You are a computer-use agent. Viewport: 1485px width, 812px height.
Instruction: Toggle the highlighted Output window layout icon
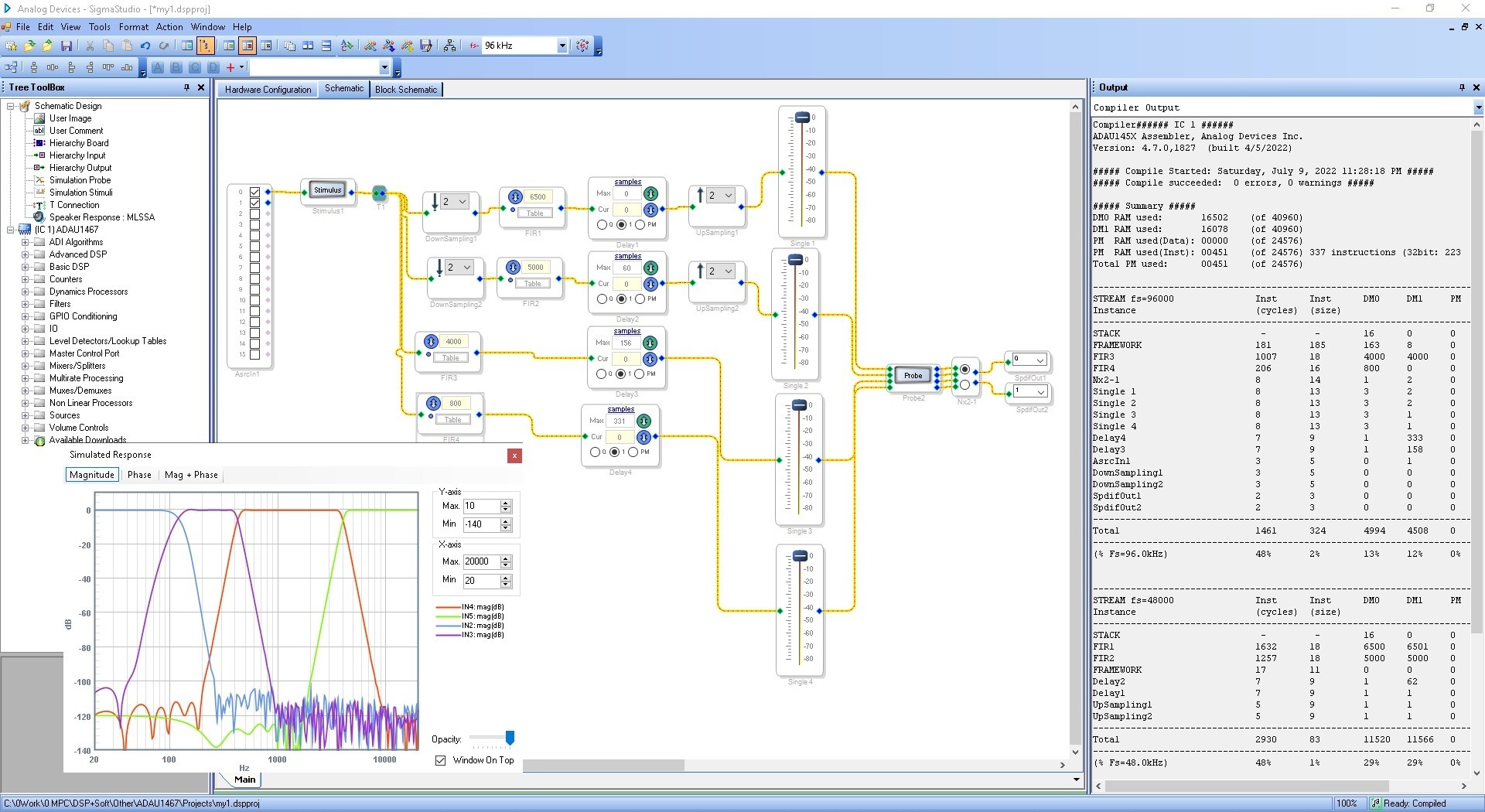247,46
